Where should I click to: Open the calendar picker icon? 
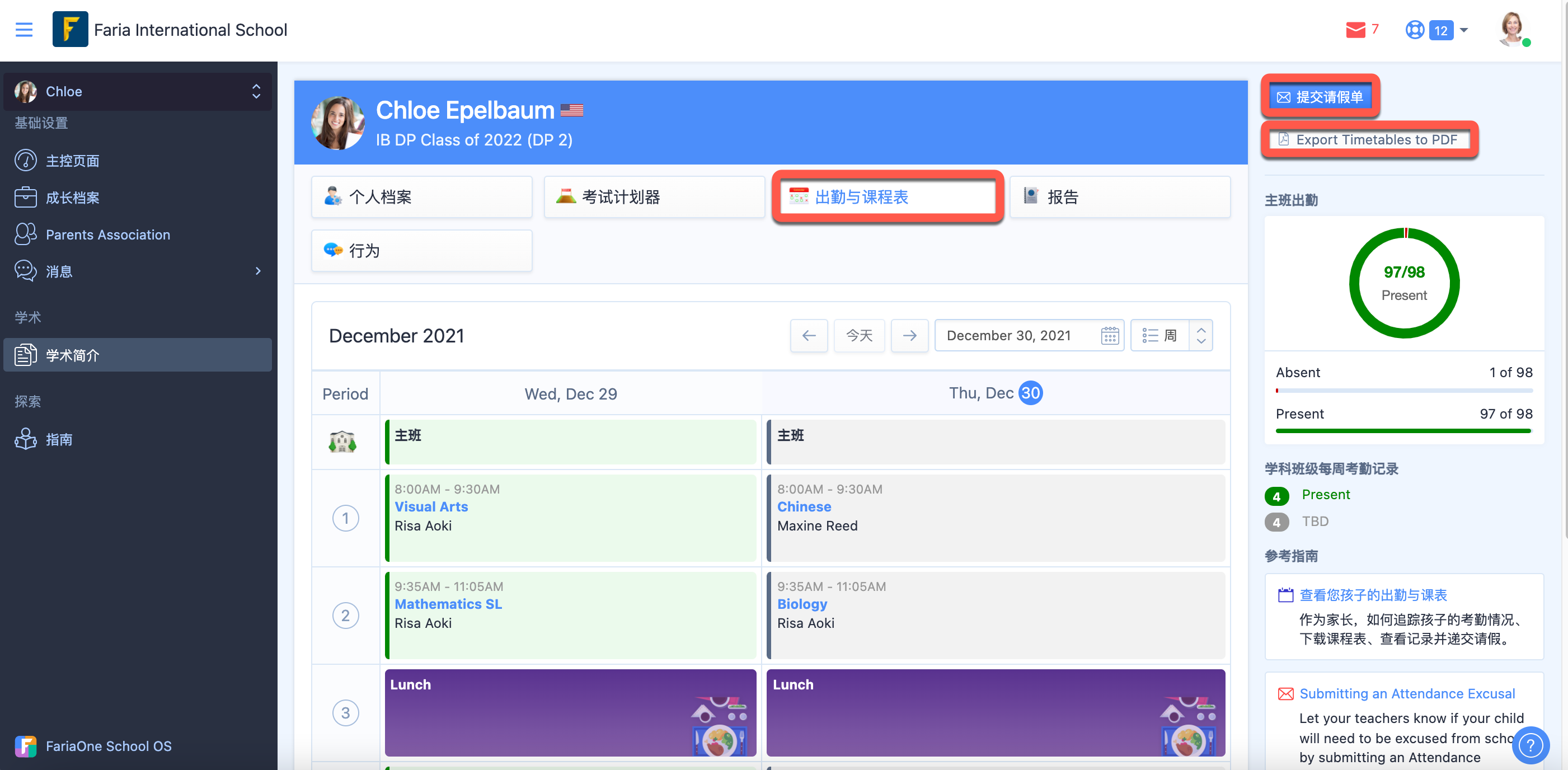[1110, 335]
